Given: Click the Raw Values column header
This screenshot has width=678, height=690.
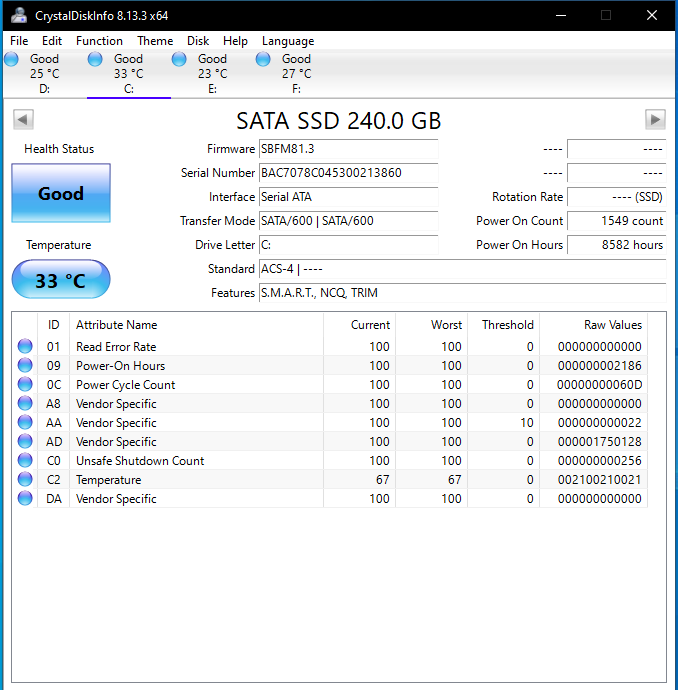Looking at the screenshot, I should pyautogui.click(x=594, y=325).
